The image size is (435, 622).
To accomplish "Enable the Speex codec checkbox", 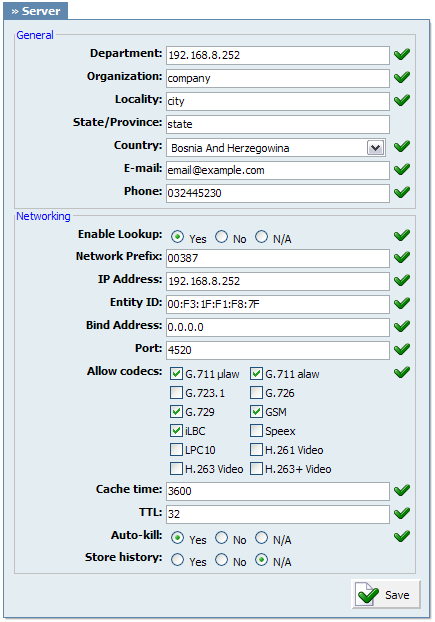I will 256,431.
